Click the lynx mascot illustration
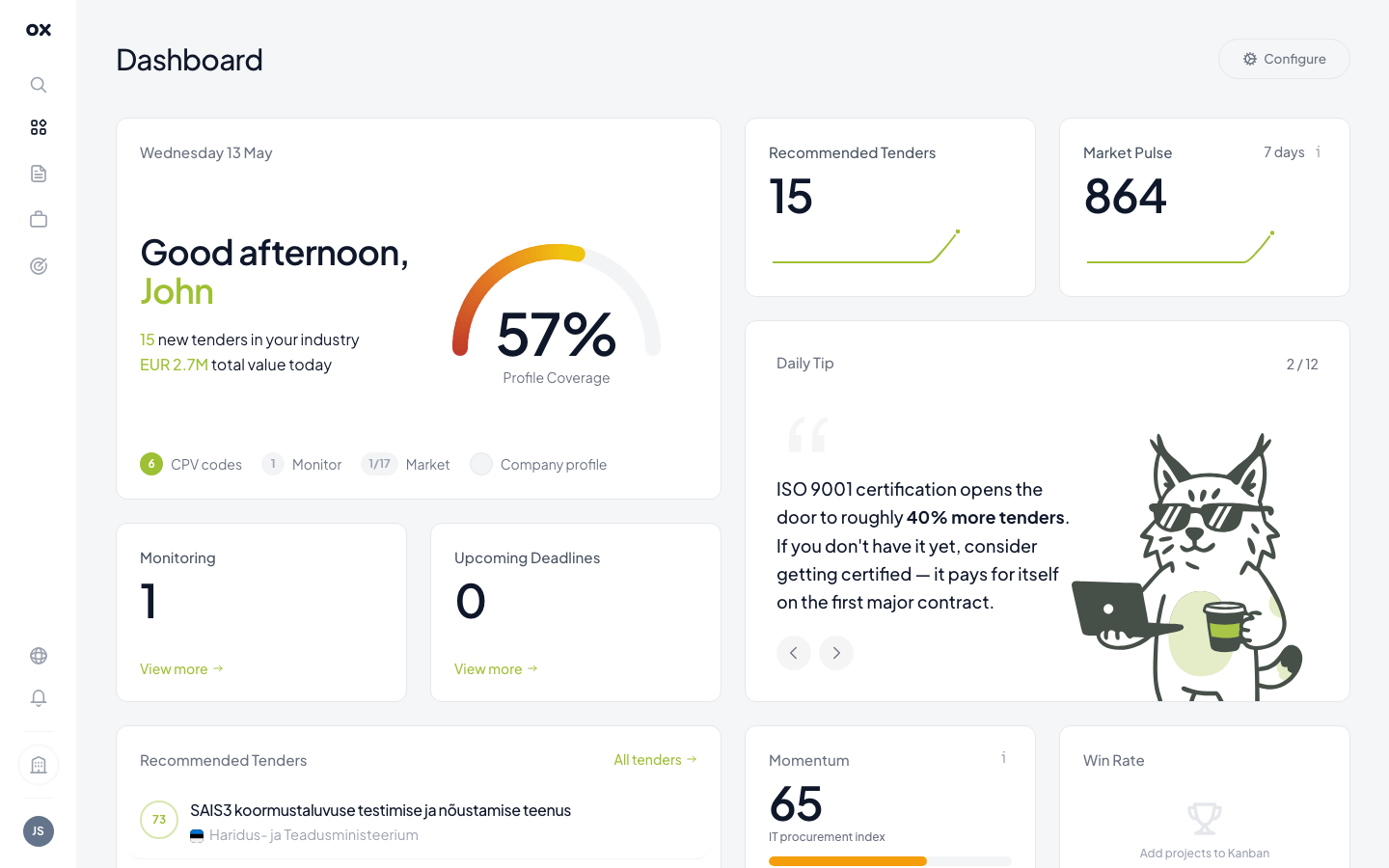Screen dimensions: 1389x868 coord(1188,567)
